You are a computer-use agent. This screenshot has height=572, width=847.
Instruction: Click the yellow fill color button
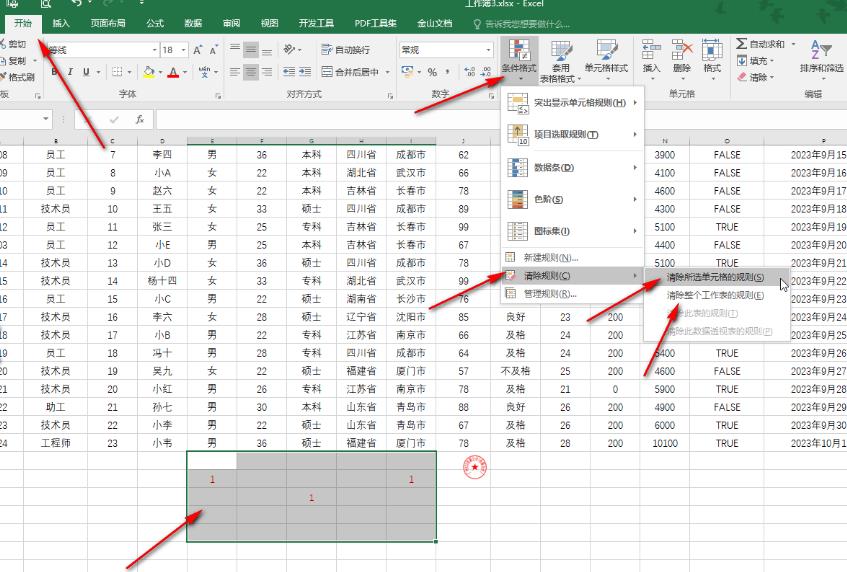click(x=149, y=72)
